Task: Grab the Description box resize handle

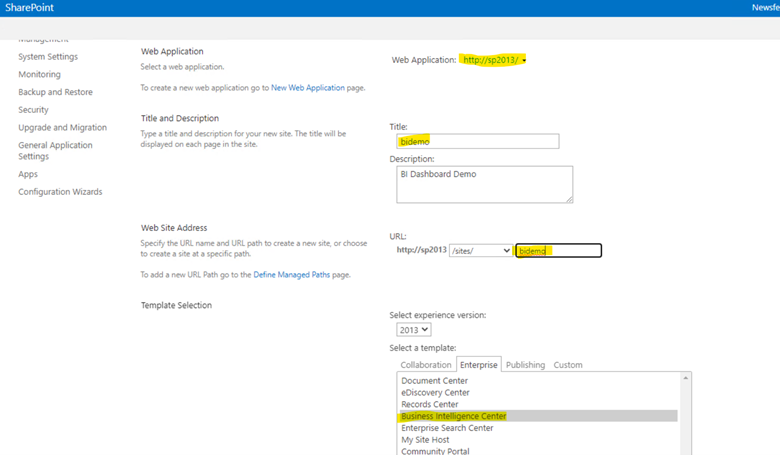Action: pos(570,199)
